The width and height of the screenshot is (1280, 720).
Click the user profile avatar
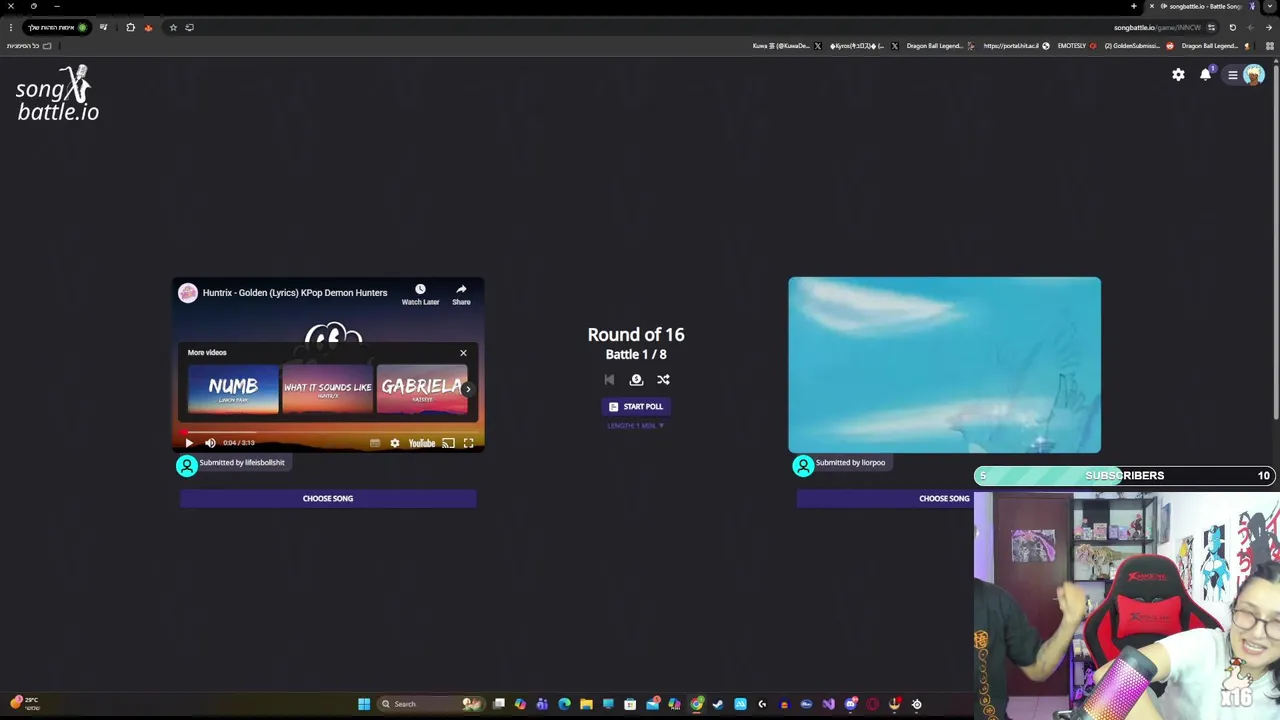1254,75
